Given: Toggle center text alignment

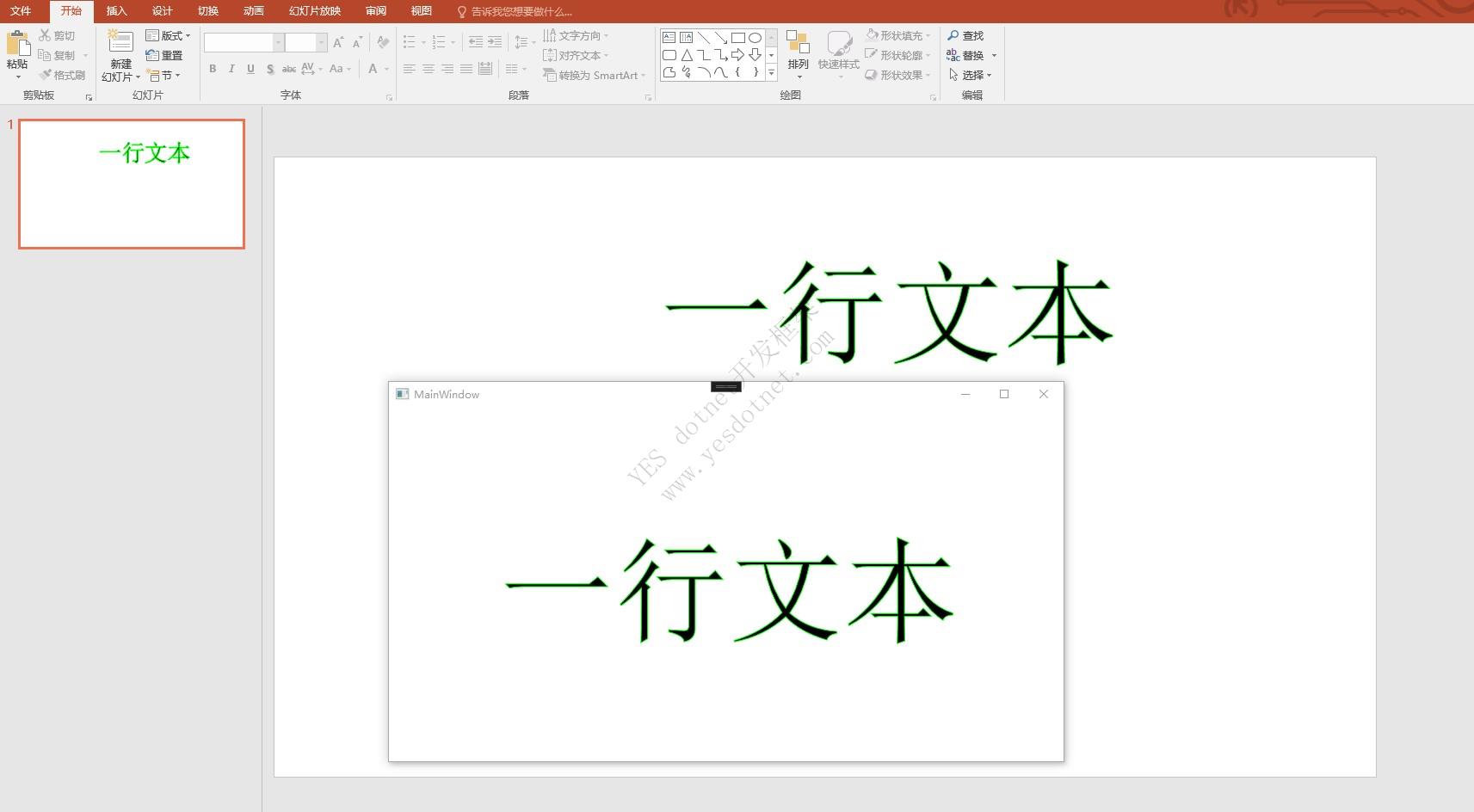Looking at the screenshot, I should [428, 69].
